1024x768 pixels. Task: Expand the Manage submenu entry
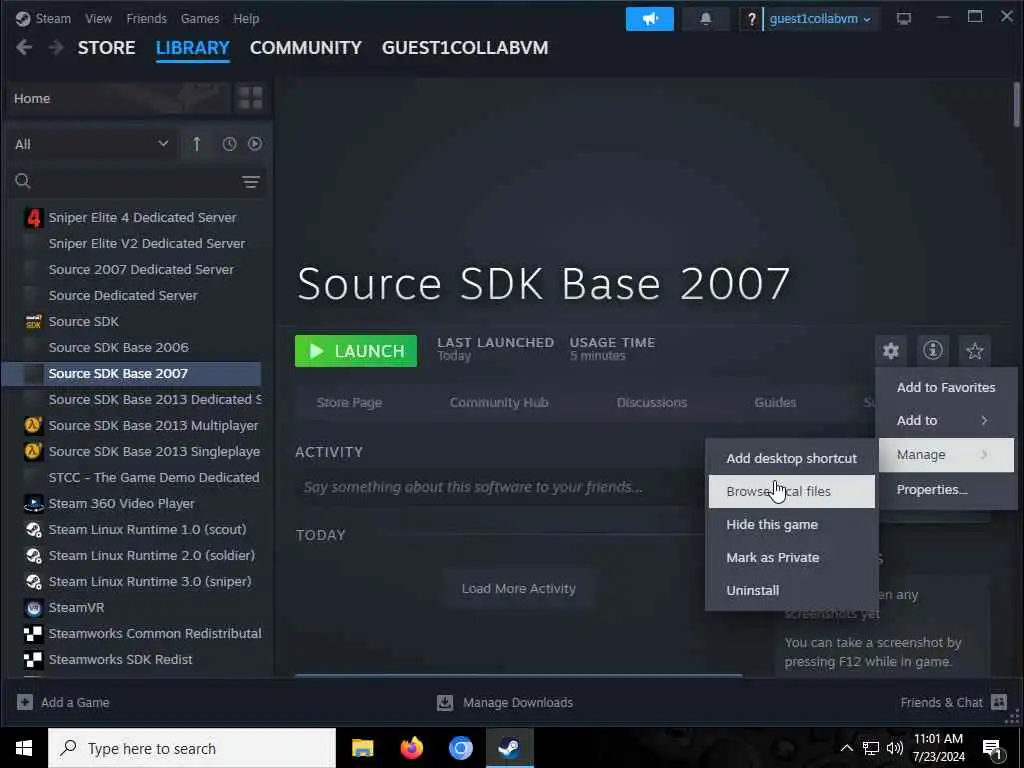point(944,455)
